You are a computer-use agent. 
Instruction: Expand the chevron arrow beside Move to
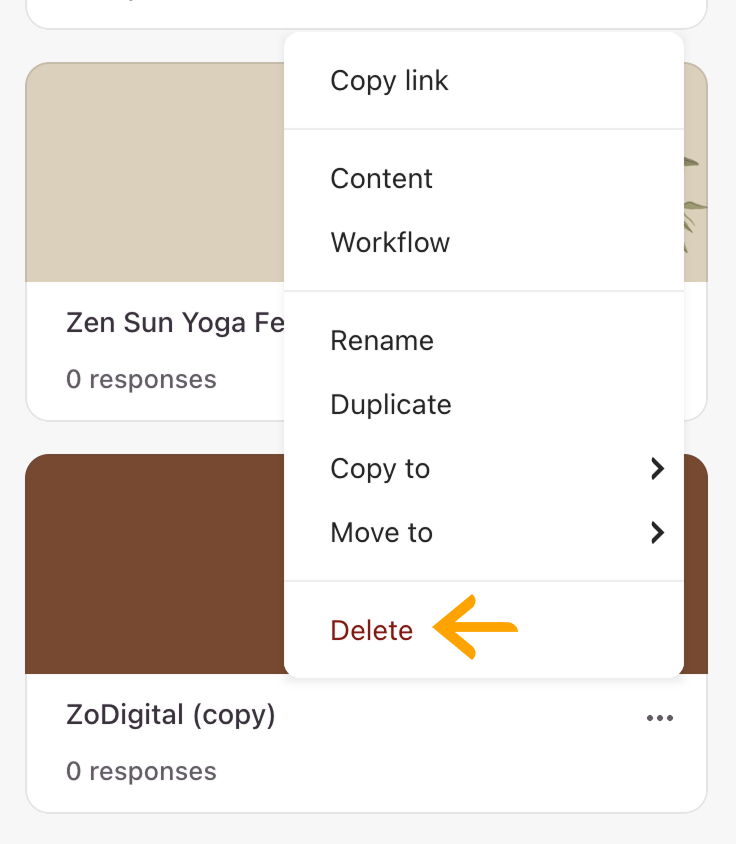(x=657, y=532)
